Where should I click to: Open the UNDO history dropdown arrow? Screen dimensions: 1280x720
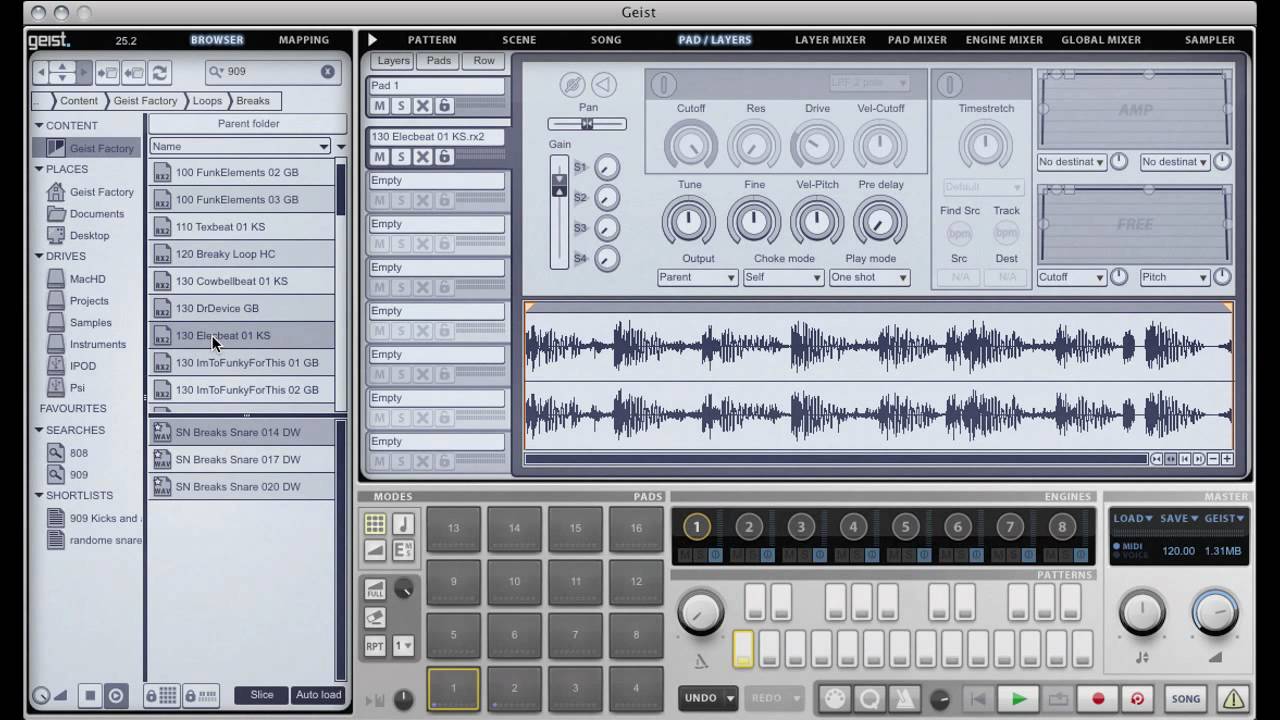[x=731, y=698]
